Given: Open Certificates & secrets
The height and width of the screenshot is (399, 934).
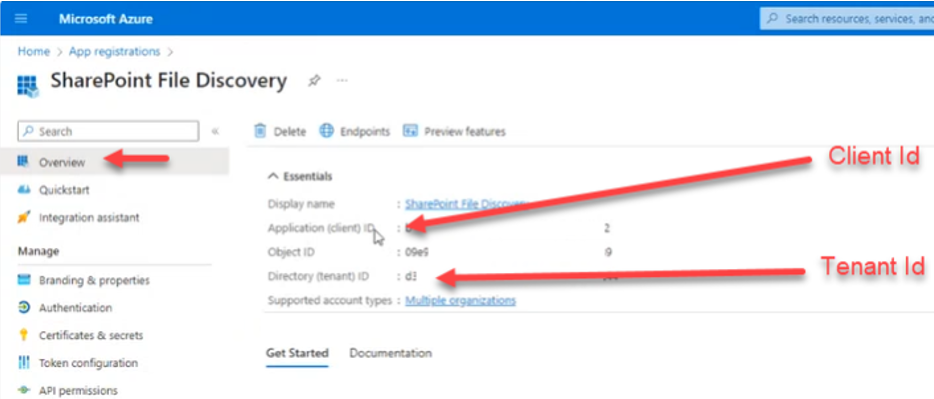Looking at the screenshot, I should pyautogui.click(x=91, y=336).
